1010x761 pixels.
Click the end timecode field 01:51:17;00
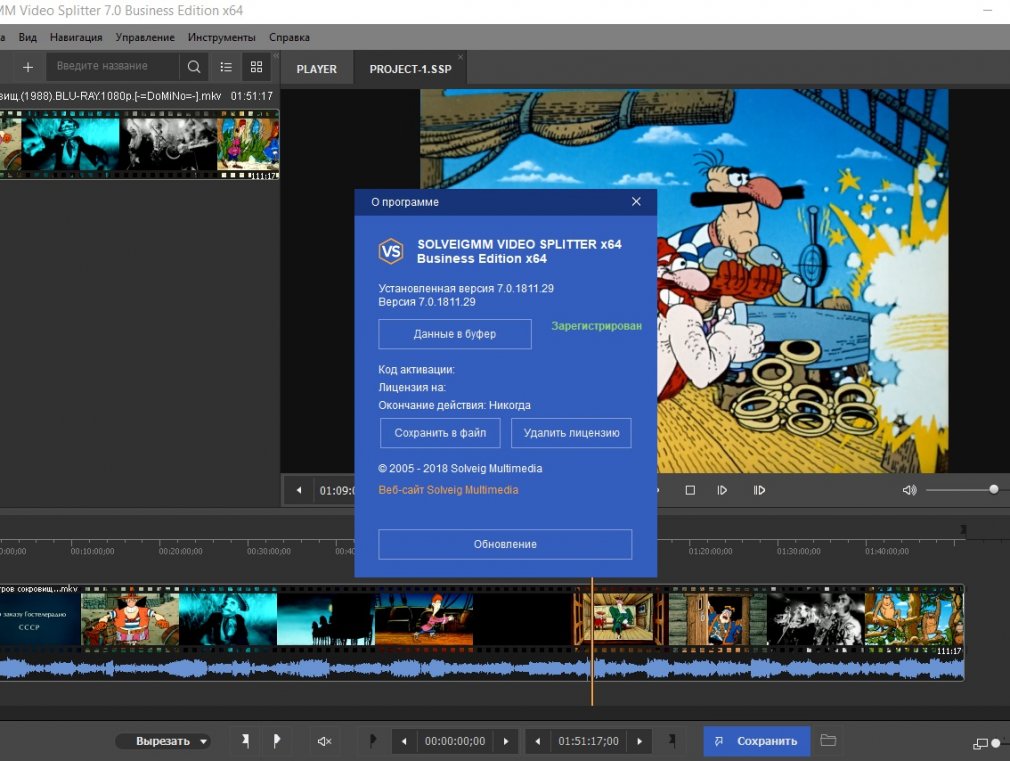[x=588, y=742]
